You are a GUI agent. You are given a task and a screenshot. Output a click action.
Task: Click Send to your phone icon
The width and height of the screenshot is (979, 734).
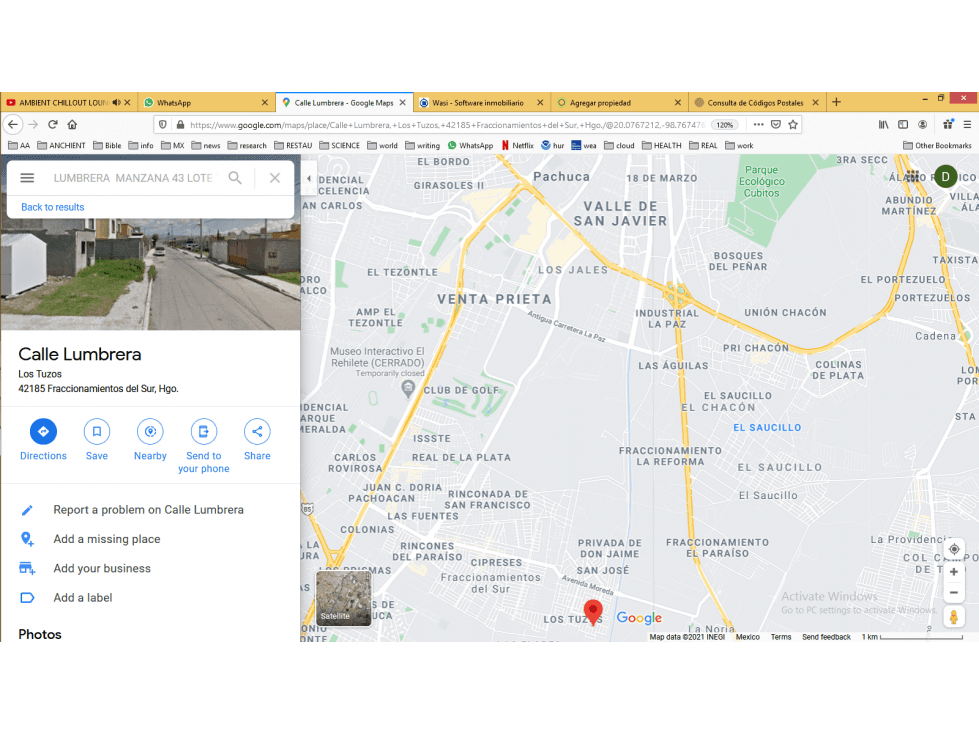(204, 431)
